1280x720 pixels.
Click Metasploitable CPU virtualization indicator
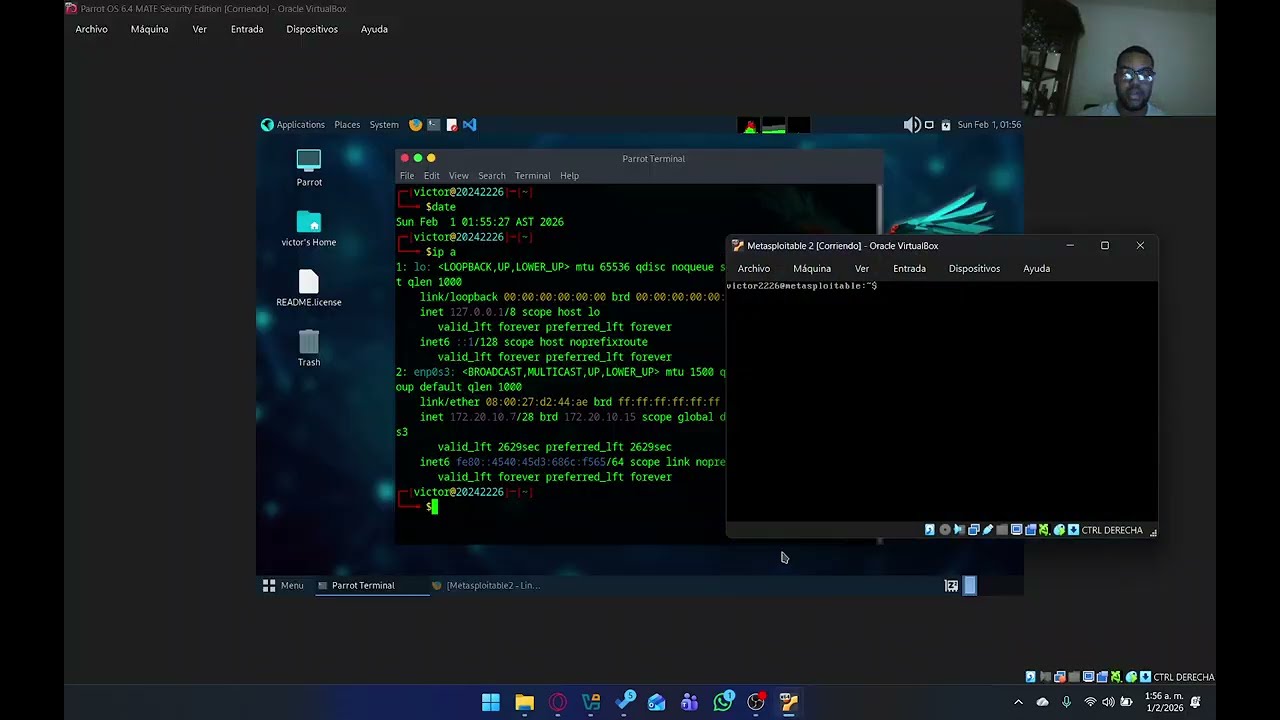click(1045, 530)
